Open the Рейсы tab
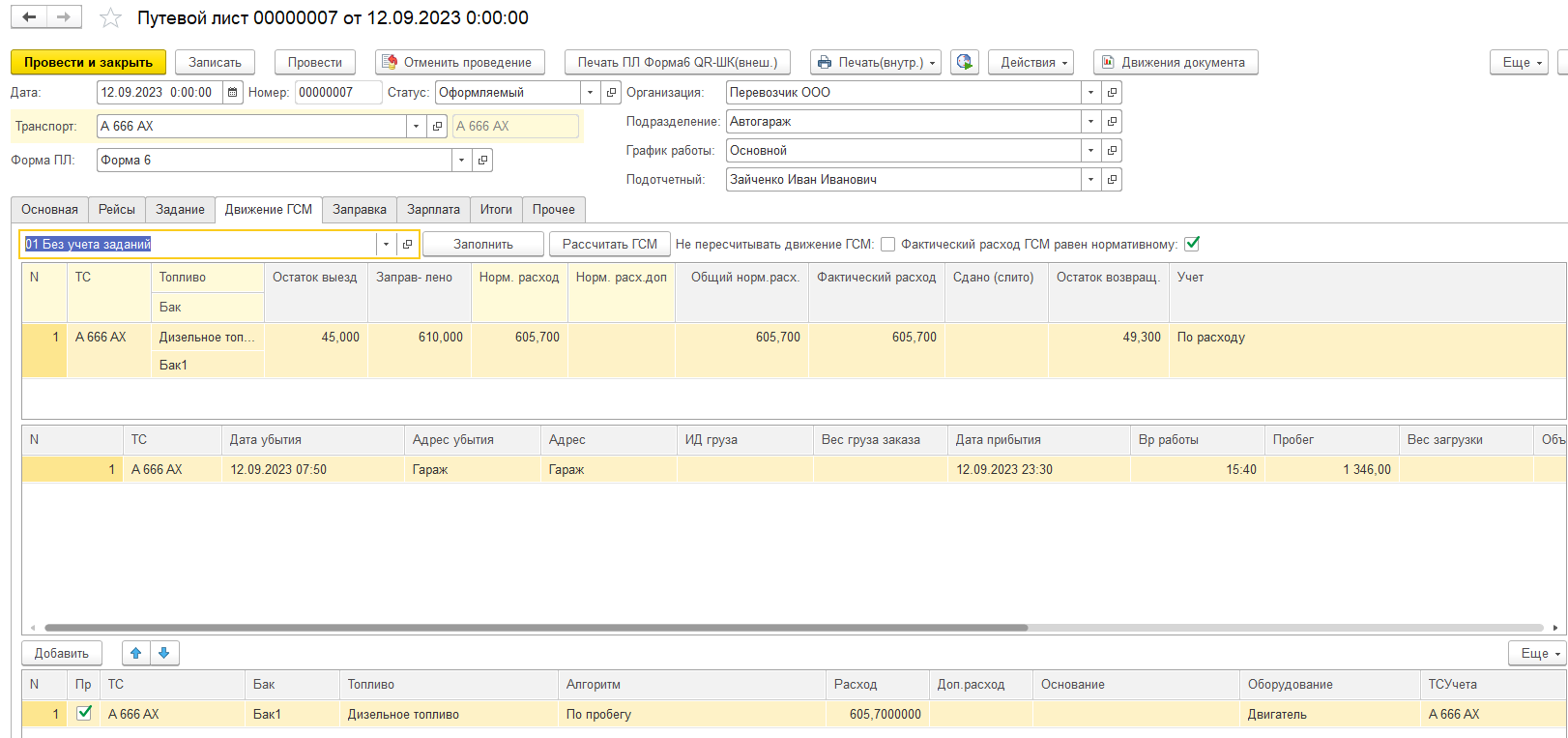The height and width of the screenshot is (738, 1568). pyautogui.click(x=117, y=210)
